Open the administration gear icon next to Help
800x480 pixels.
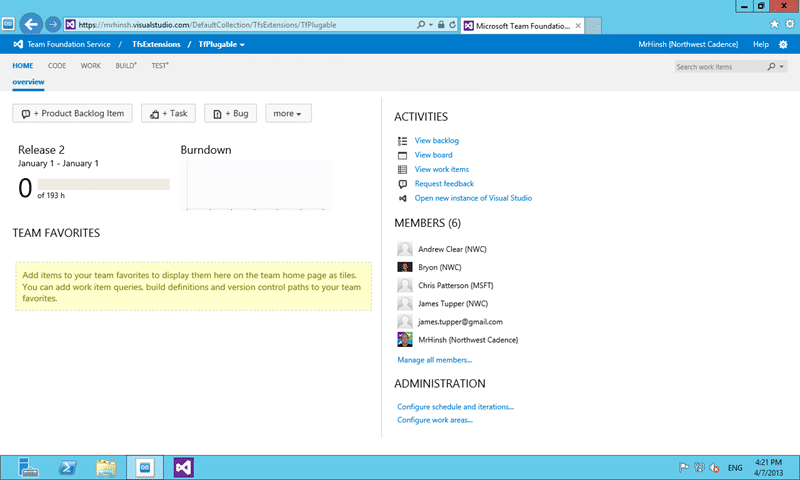point(783,44)
